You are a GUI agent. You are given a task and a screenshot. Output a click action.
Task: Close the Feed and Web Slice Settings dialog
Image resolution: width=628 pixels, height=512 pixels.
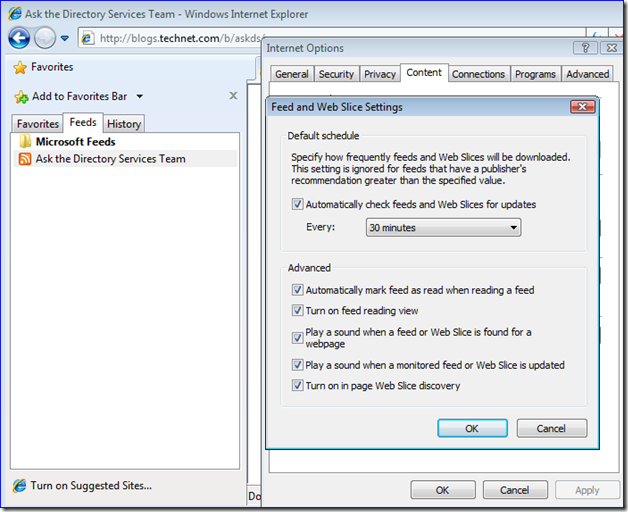pos(582,107)
